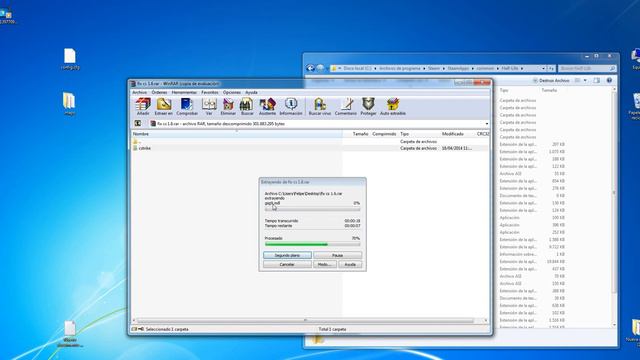640x360 pixels.
Task: Click the up-one-level icon beside archive path
Action: (x=138, y=123)
